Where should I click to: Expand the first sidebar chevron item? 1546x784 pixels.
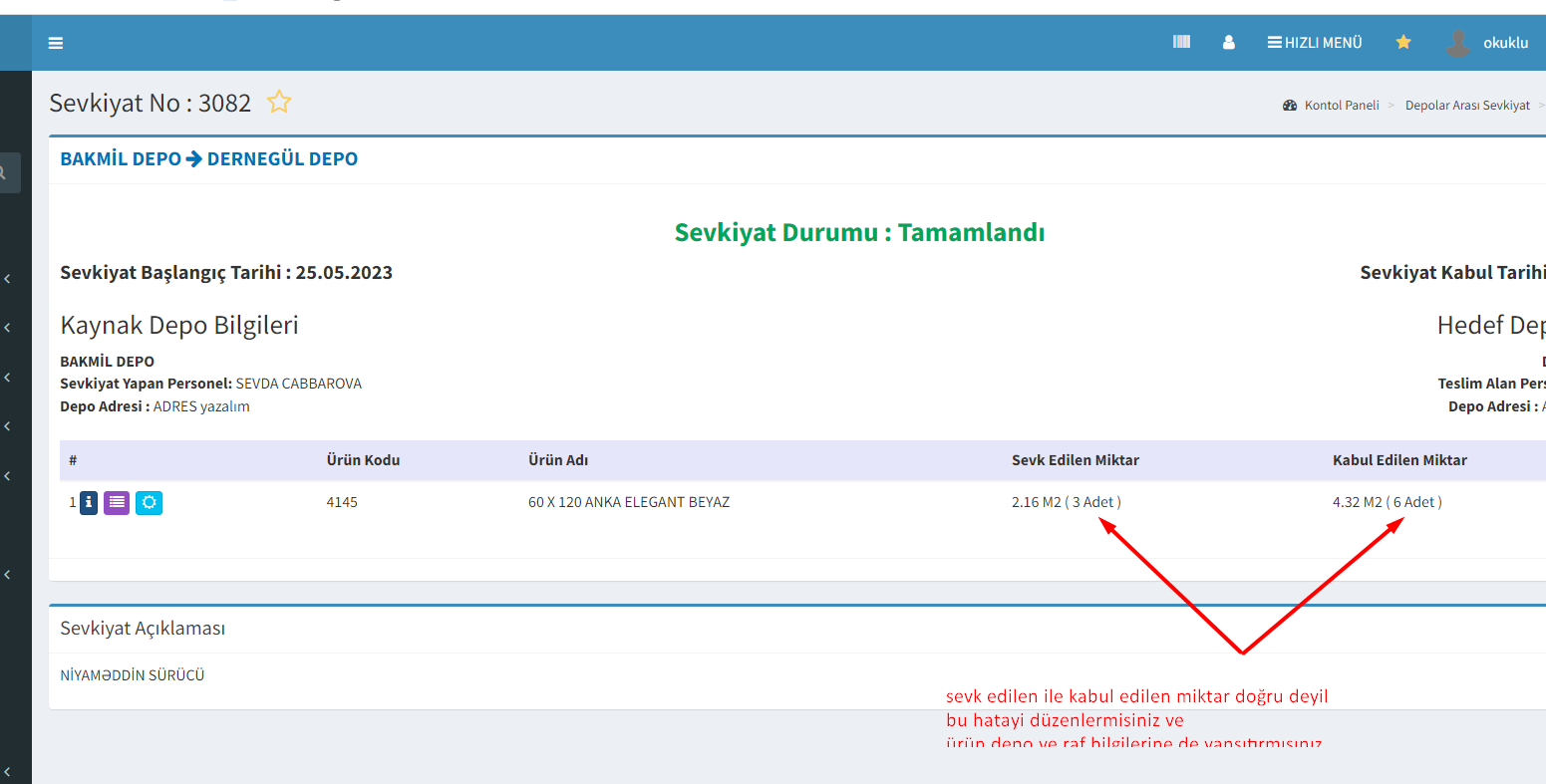pos(8,279)
